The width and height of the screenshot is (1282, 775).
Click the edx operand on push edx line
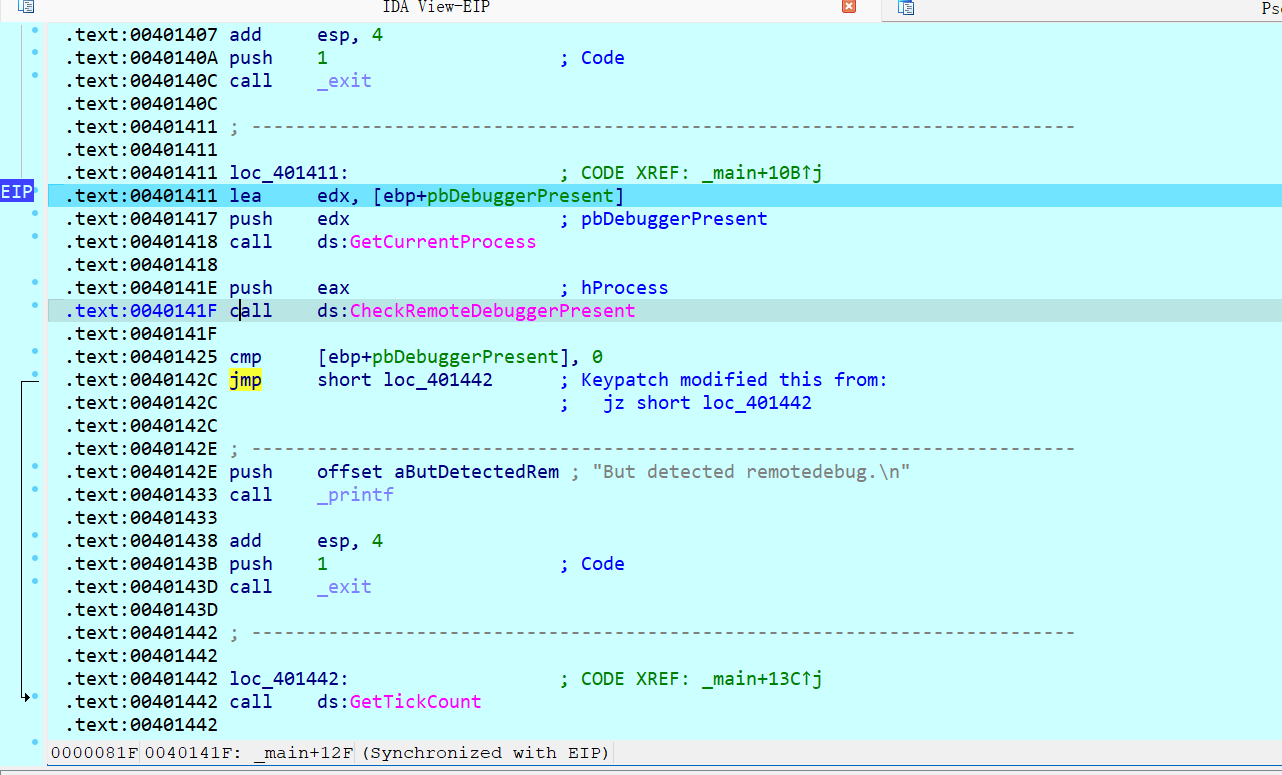(333, 219)
